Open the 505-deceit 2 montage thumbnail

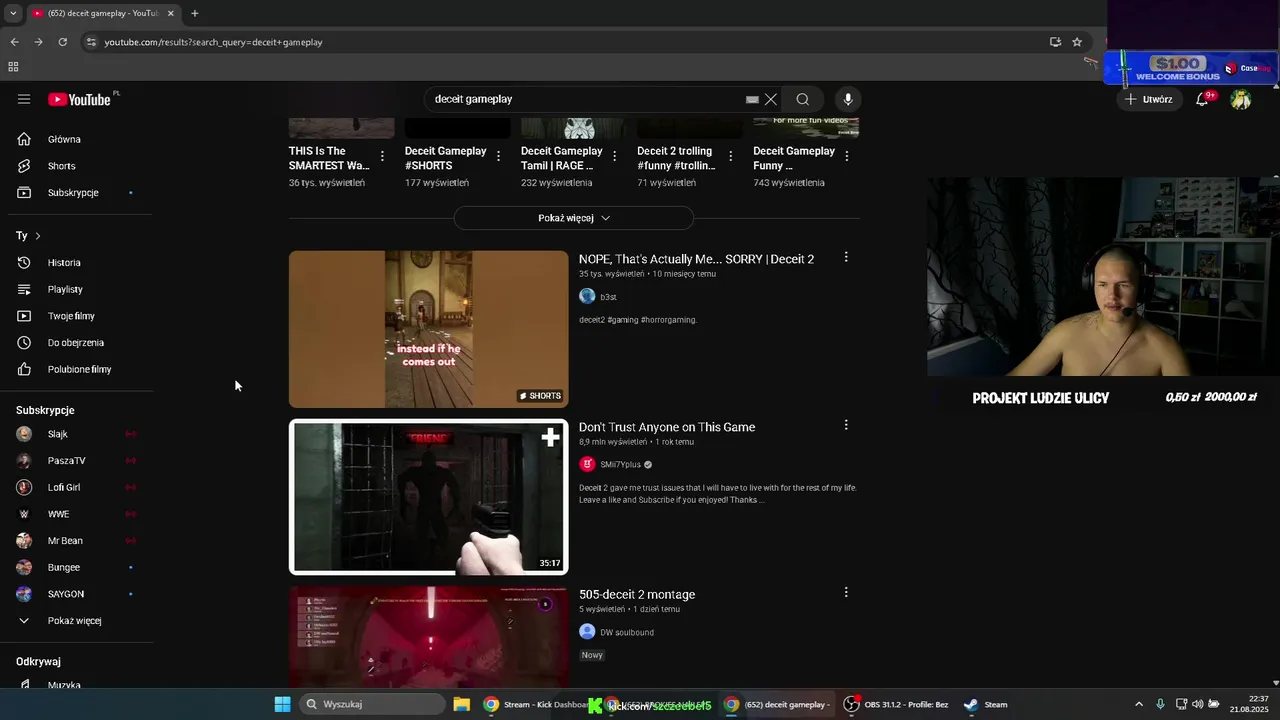click(x=429, y=637)
